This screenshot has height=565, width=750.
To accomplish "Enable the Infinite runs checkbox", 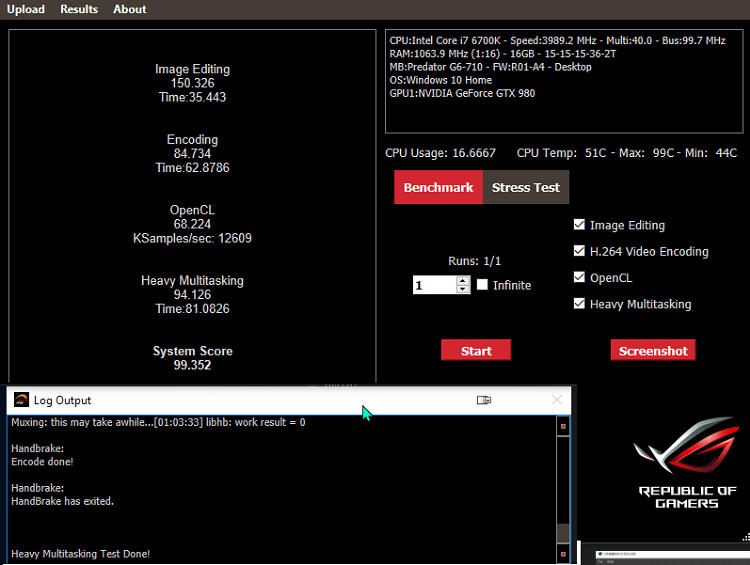I will 482,285.
